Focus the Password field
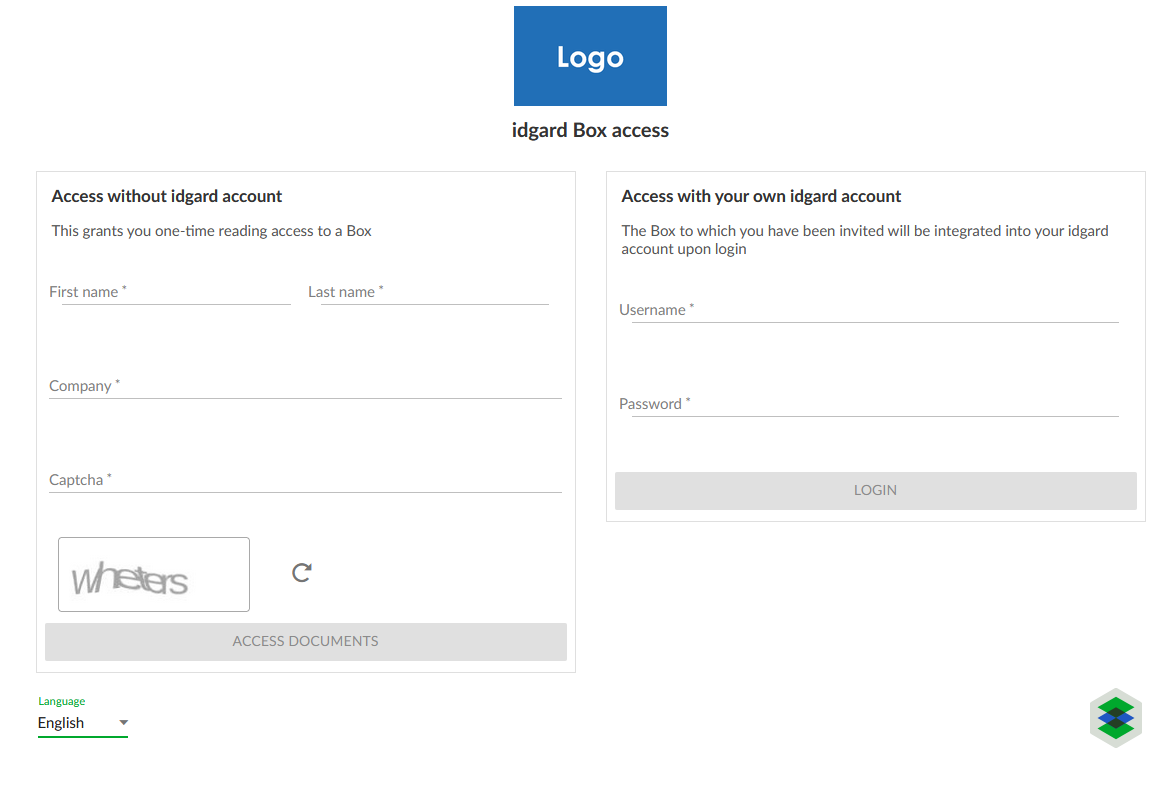 (x=869, y=405)
